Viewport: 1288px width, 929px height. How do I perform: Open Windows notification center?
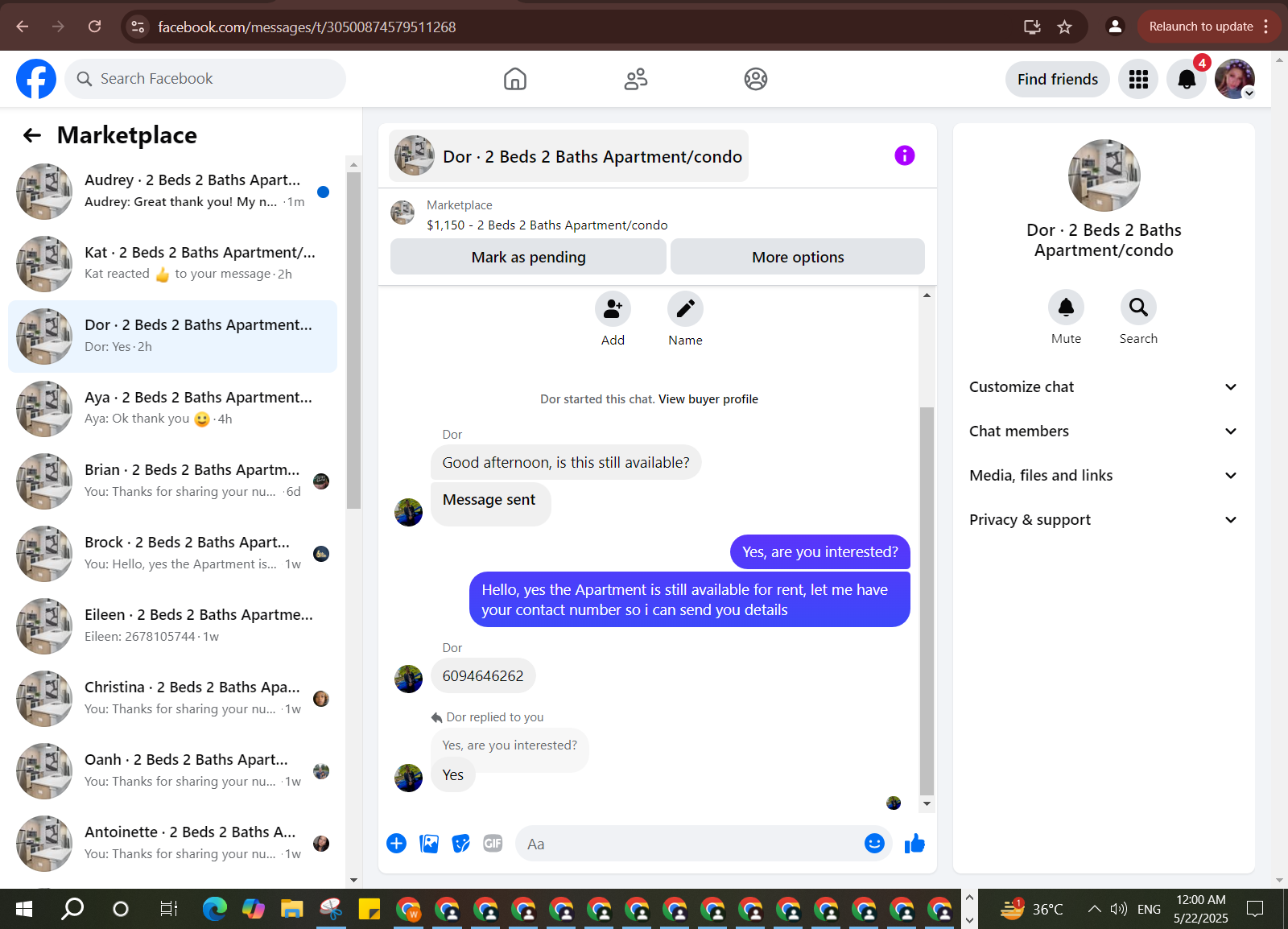(1255, 909)
